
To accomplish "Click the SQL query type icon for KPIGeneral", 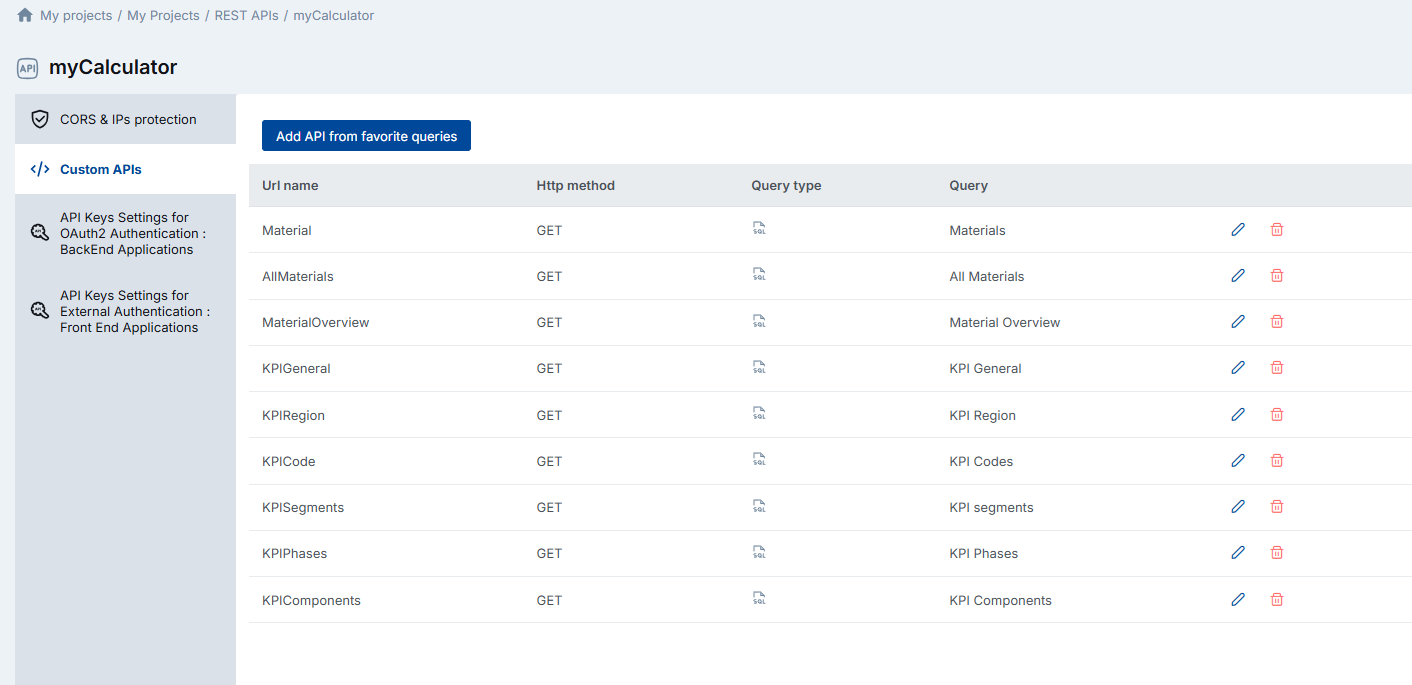I will [x=759, y=367].
